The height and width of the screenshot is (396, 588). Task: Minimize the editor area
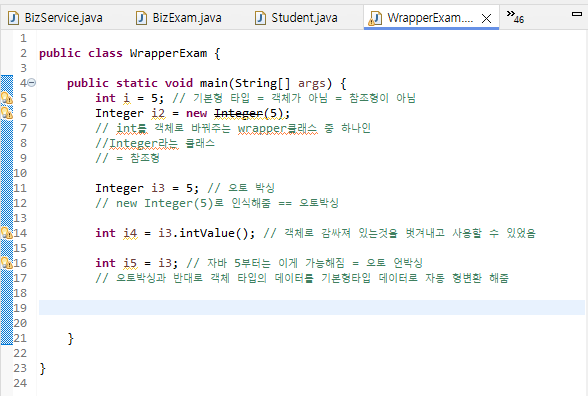tap(577, 14)
